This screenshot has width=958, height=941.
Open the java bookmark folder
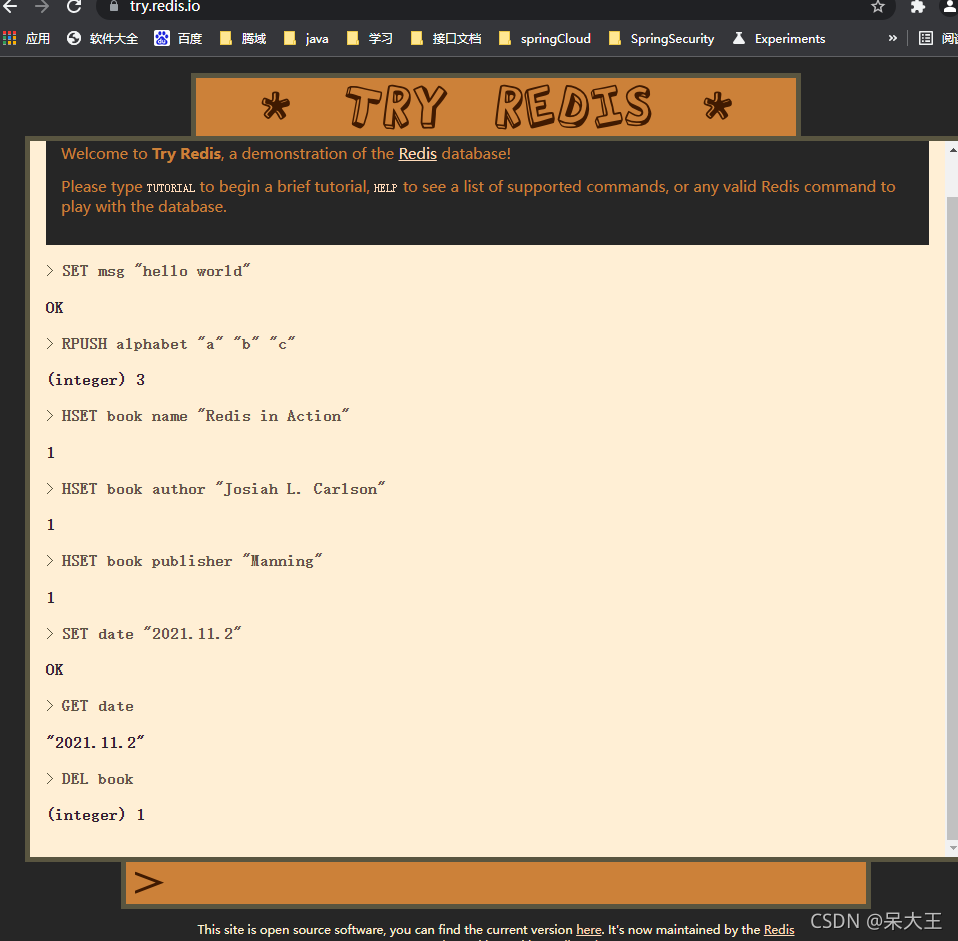click(307, 38)
